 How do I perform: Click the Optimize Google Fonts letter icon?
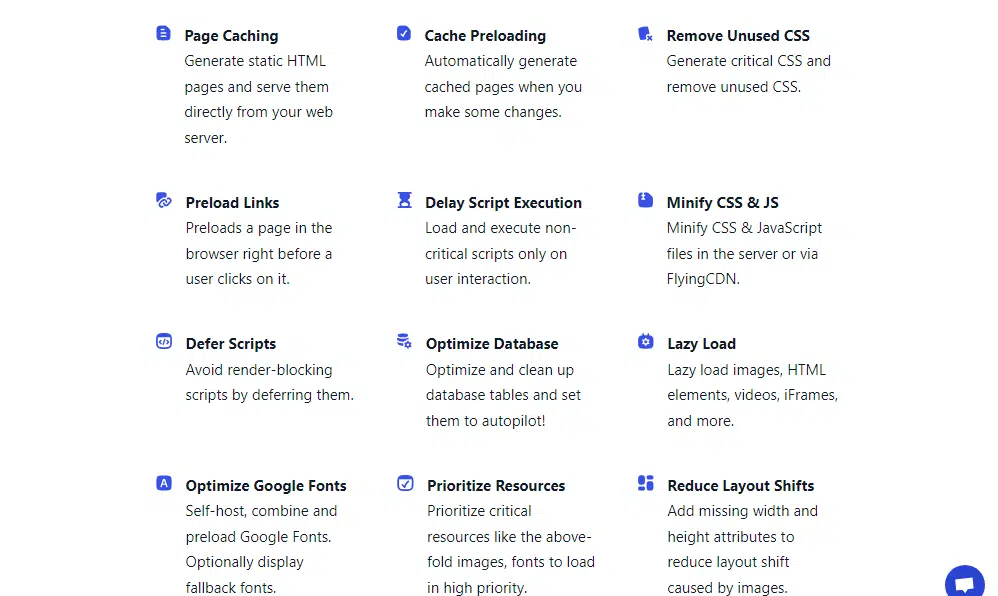(164, 483)
